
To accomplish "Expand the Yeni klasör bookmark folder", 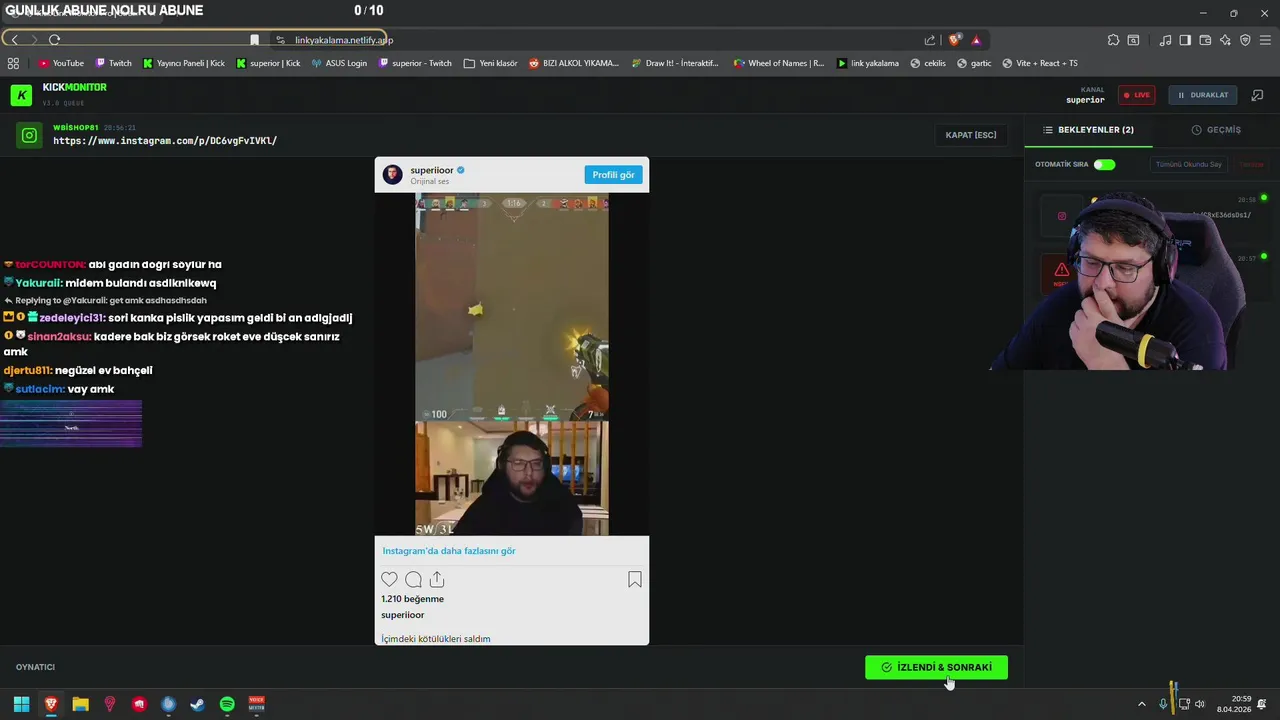I will point(490,63).
